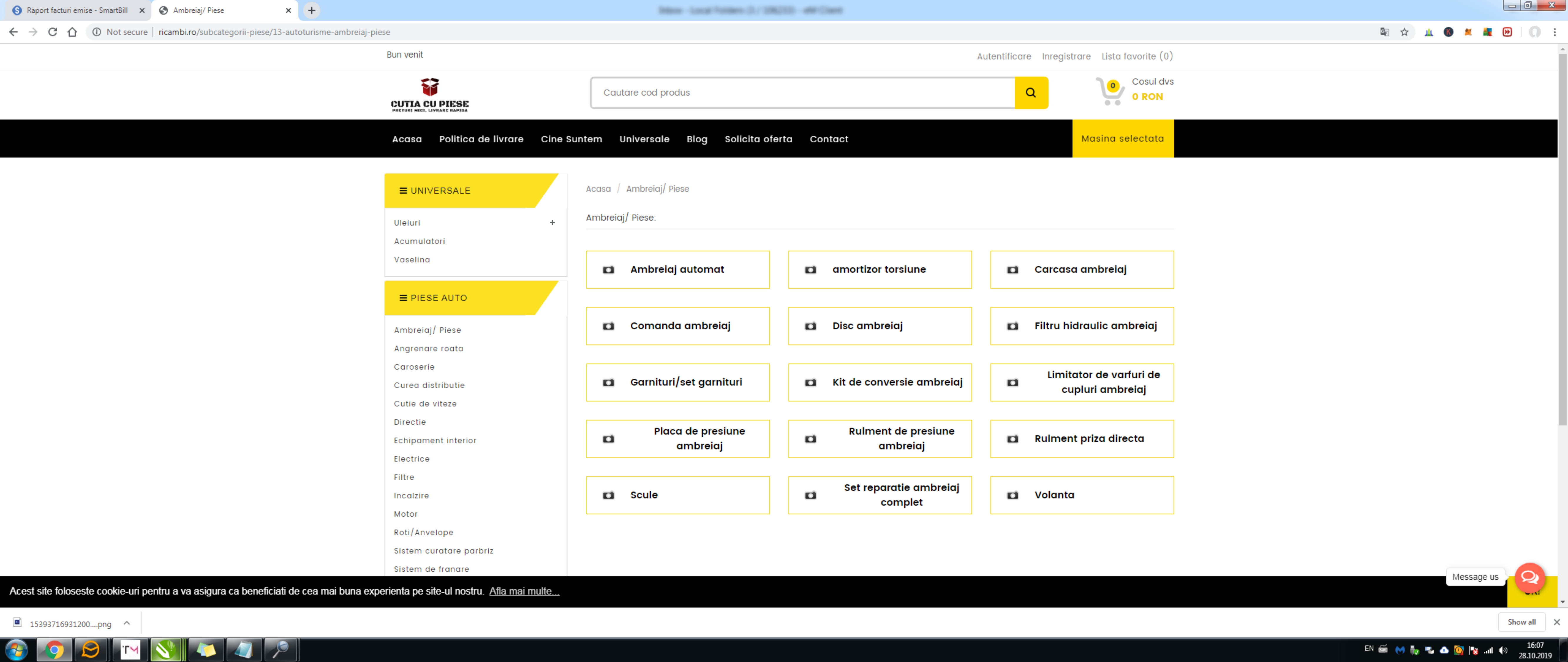Click Acasa in the breadcrumb
Screen dimensions: 1568x662
pos(598,189)
